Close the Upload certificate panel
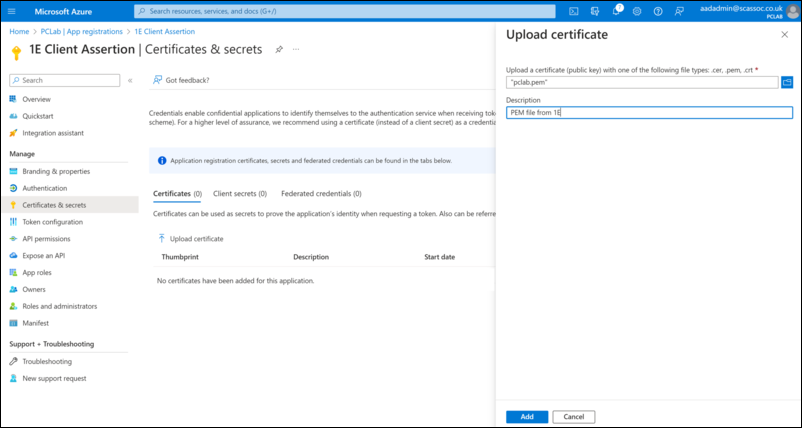The width and height of the screenshot is (802, 428). click(784, 34)
